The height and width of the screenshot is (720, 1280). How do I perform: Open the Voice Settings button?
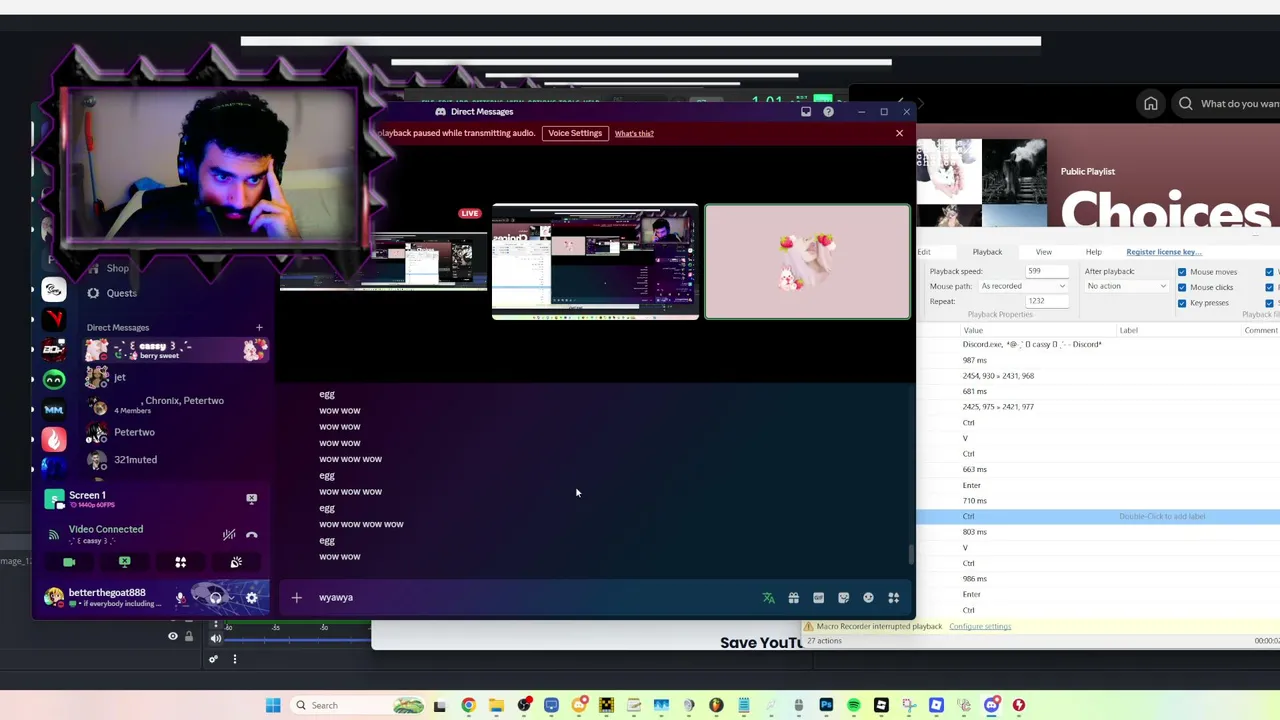(x=575, y=133)
